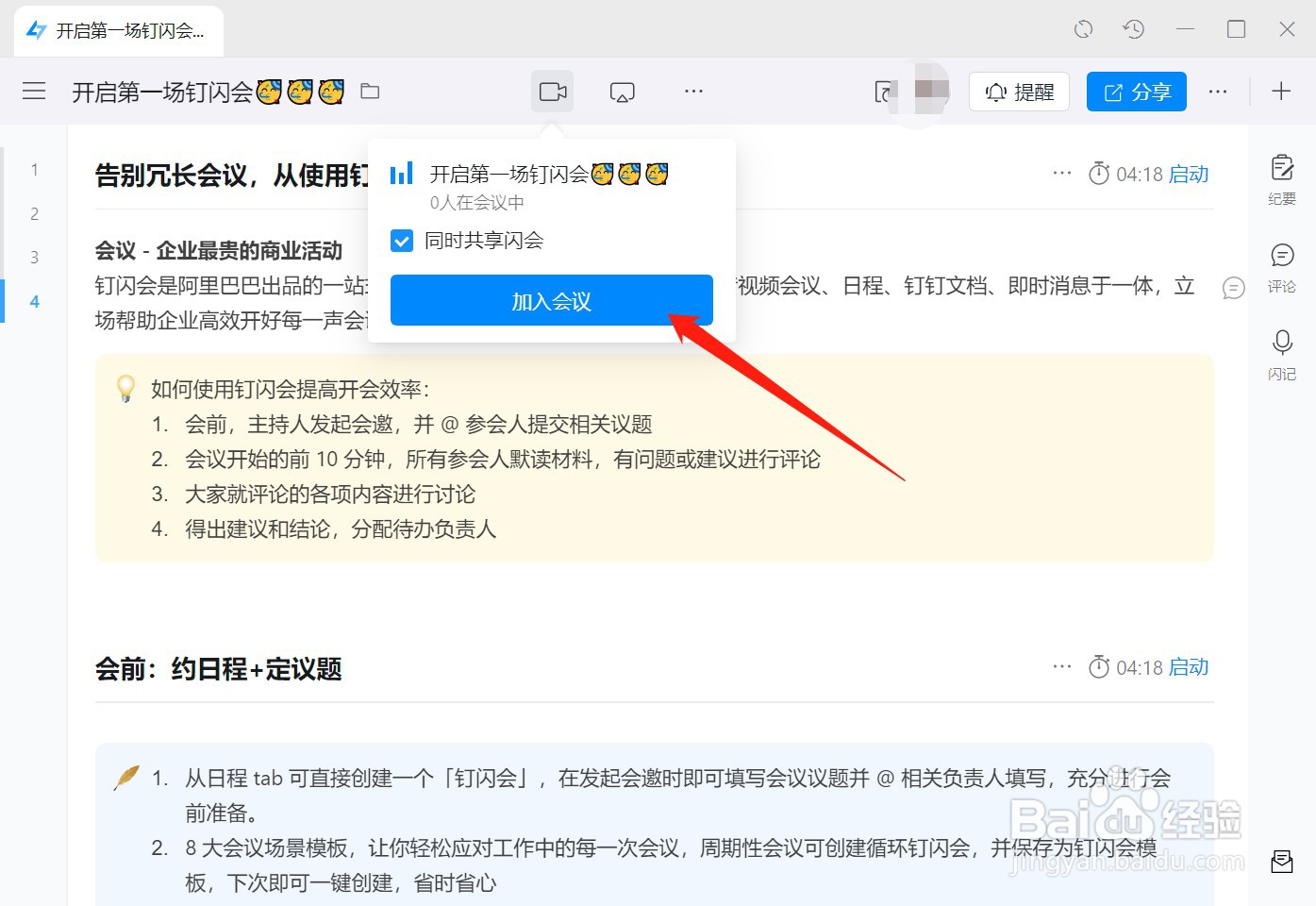Click the 会议 - 企业最贵的商业活动 subheading

point(219,251)
